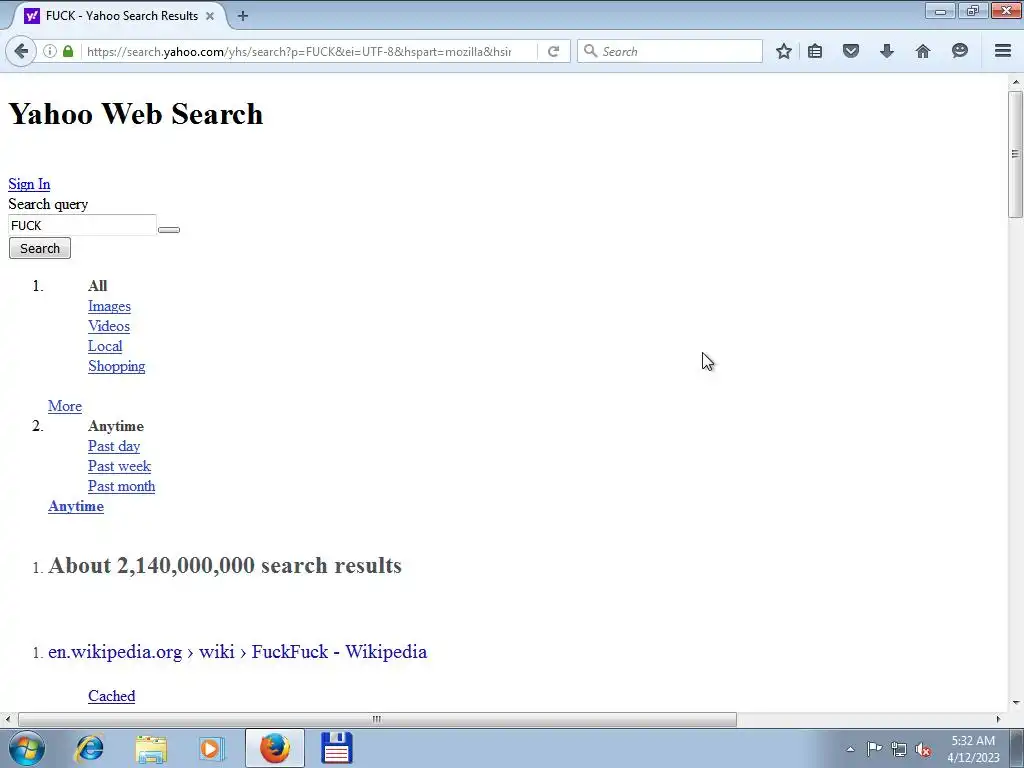
Task: Click the small button beside the query field
Action: 168,230
